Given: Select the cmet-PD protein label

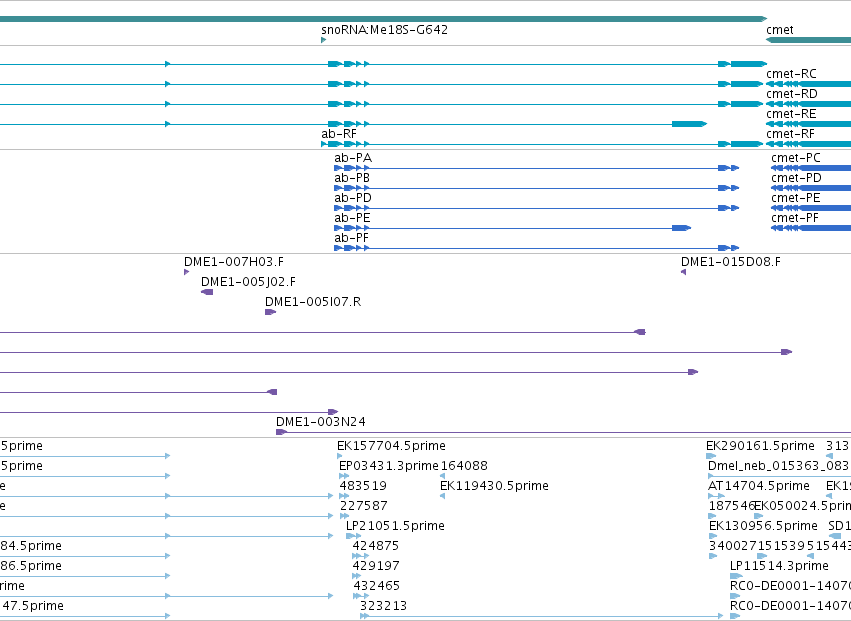Looking at the screenshot, I should point(796,178).
